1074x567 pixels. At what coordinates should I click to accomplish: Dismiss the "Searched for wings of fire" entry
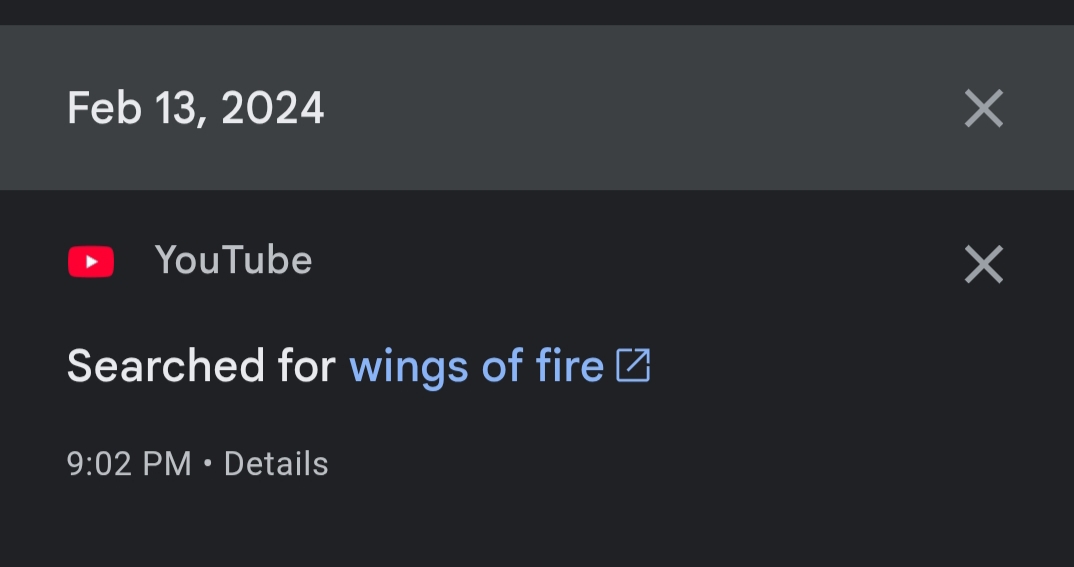click(x=983, y=264)
